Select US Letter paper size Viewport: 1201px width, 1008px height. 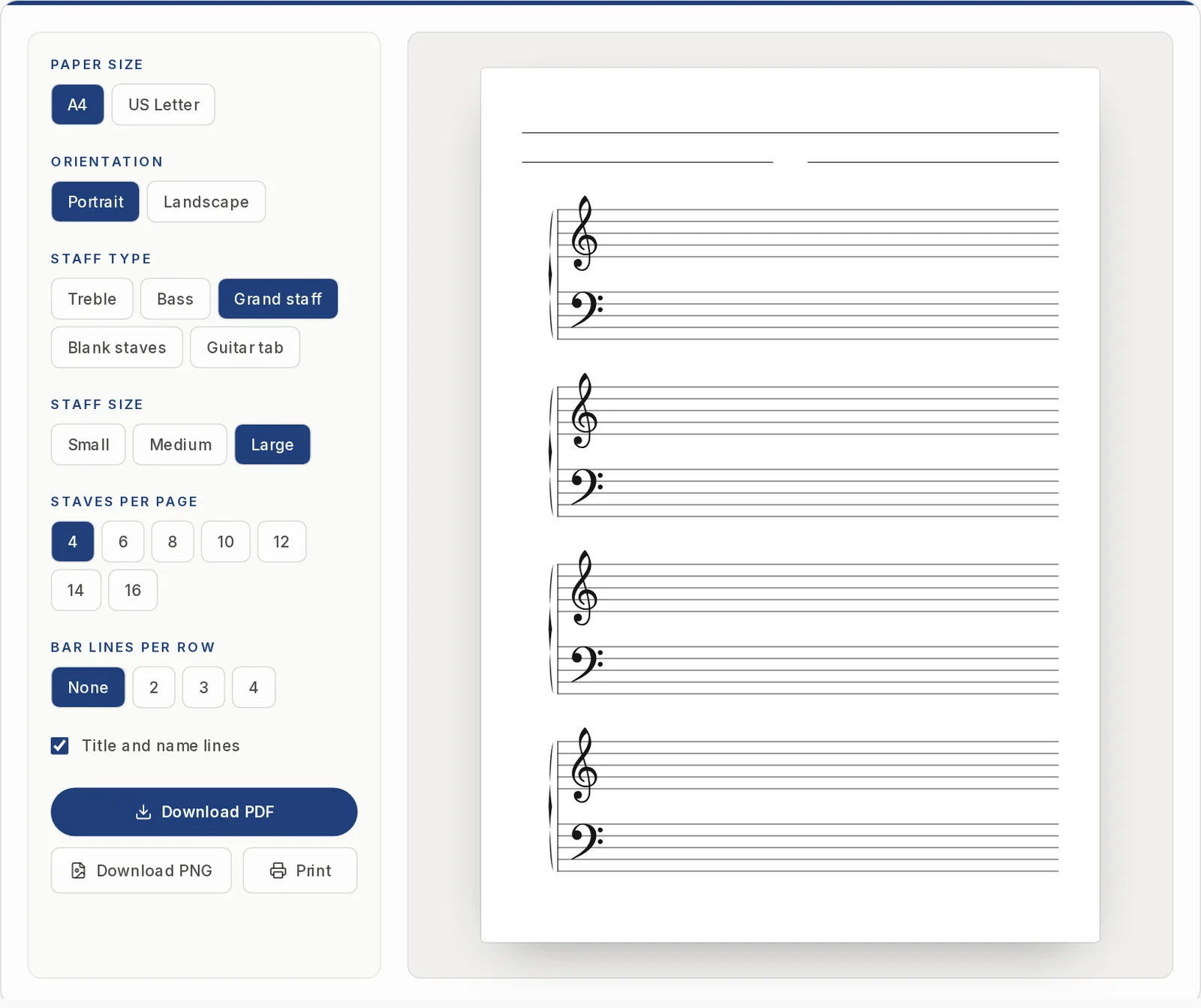[x=164, y=104]
